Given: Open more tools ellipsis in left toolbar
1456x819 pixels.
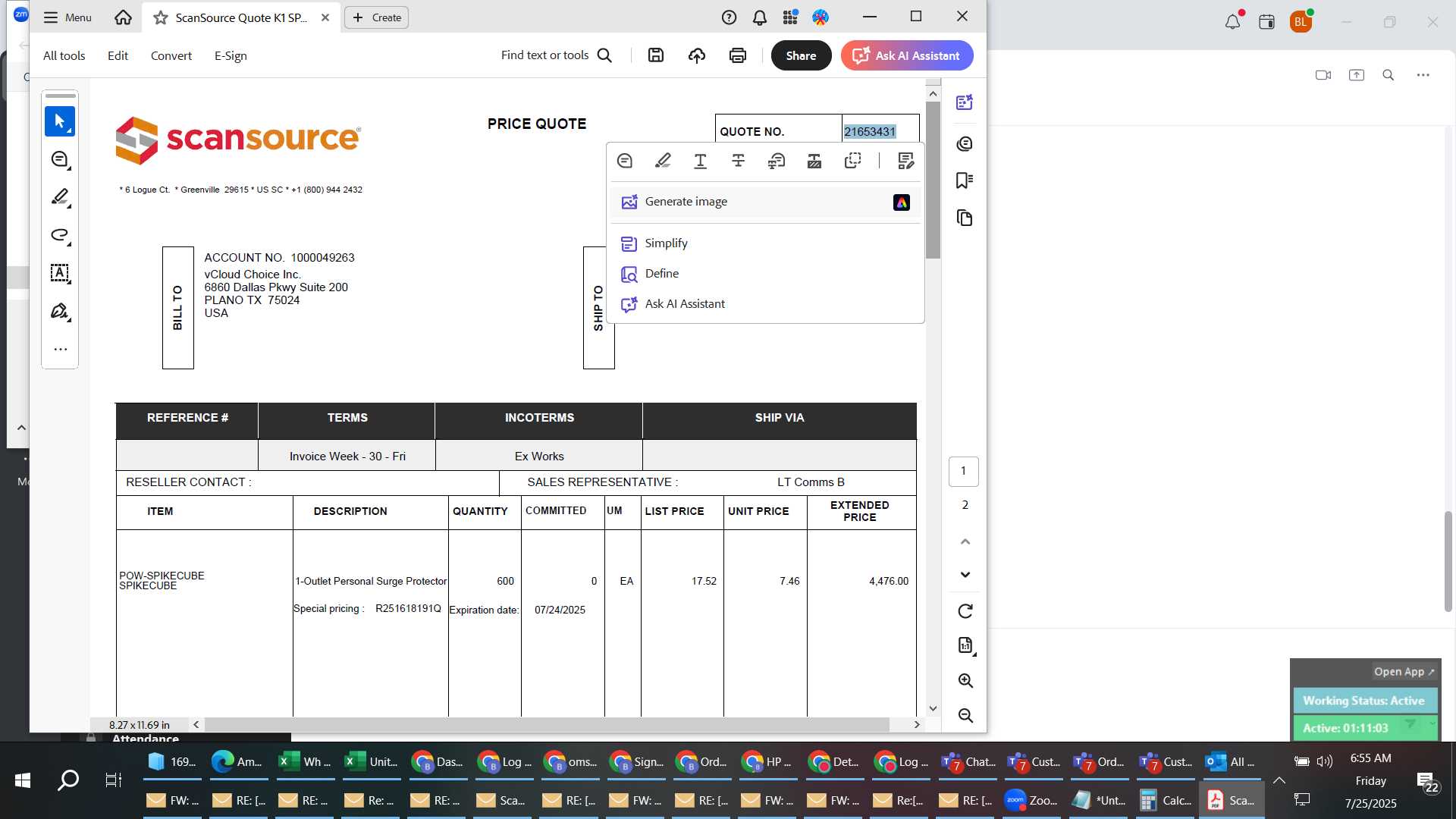Looking at the screenshot, I should coord(60,350).
